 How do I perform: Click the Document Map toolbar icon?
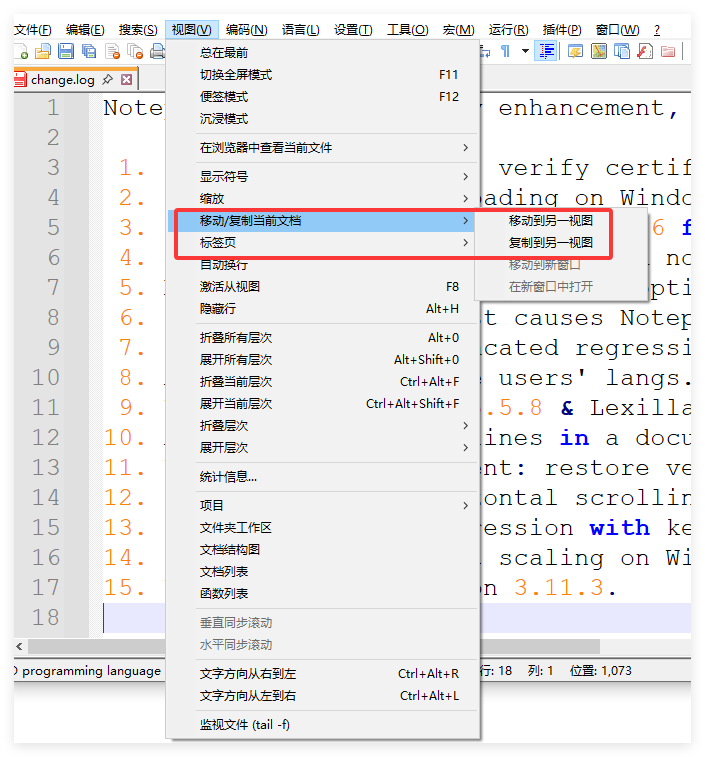pos(599,51)
